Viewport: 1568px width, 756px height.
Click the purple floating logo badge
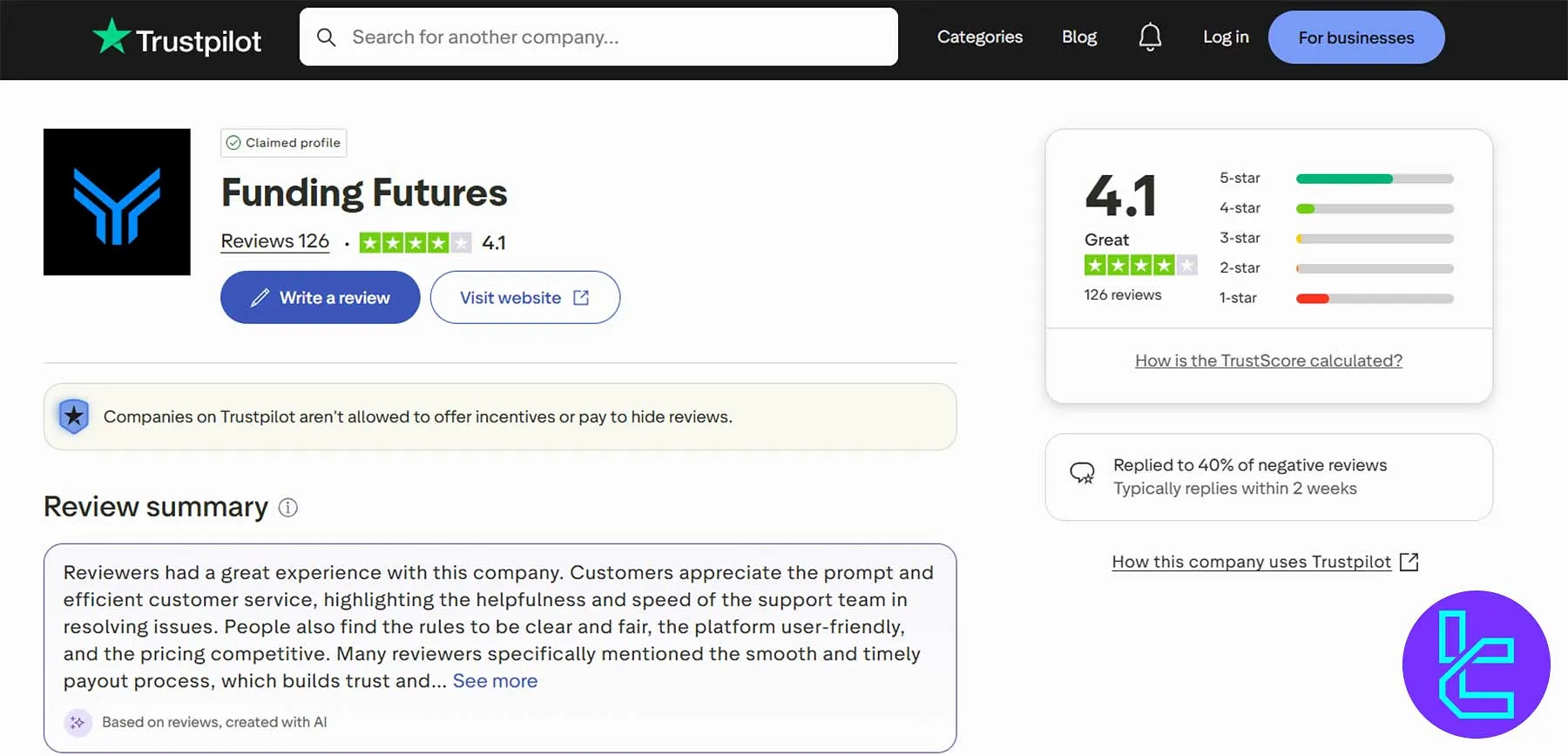pos(1476,665)
